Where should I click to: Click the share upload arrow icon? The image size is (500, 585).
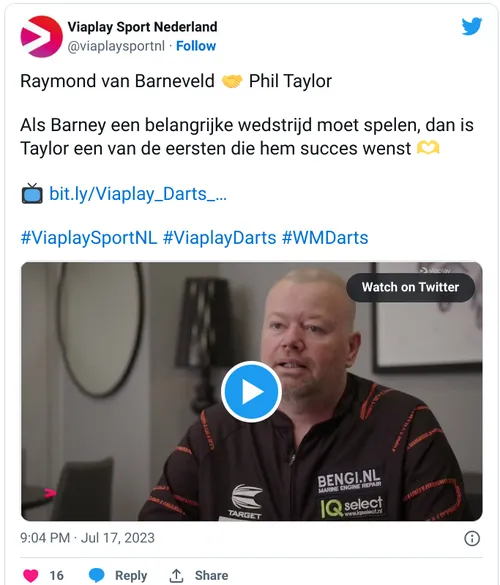click(176, 575)
